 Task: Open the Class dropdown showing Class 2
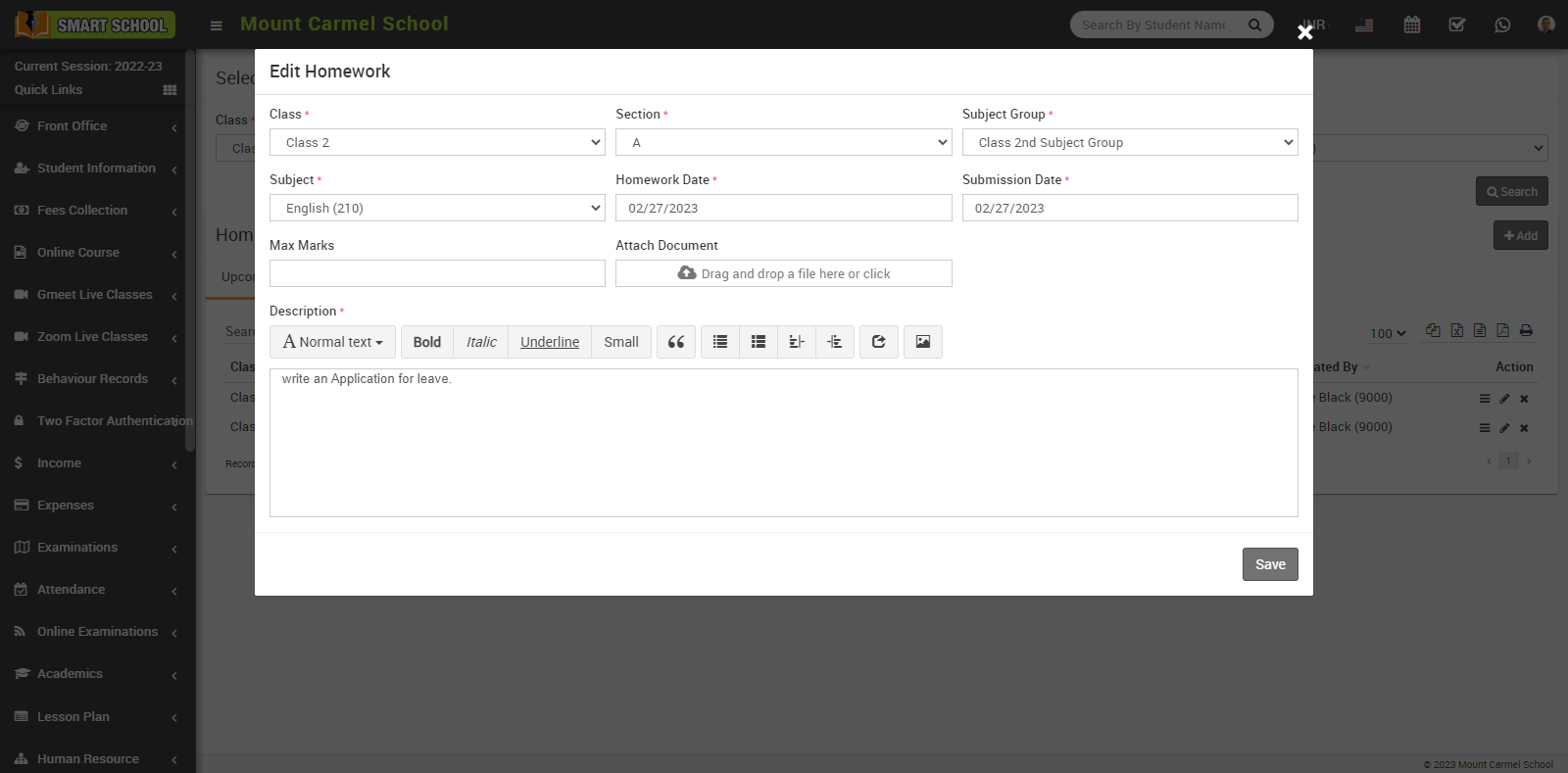437,142
